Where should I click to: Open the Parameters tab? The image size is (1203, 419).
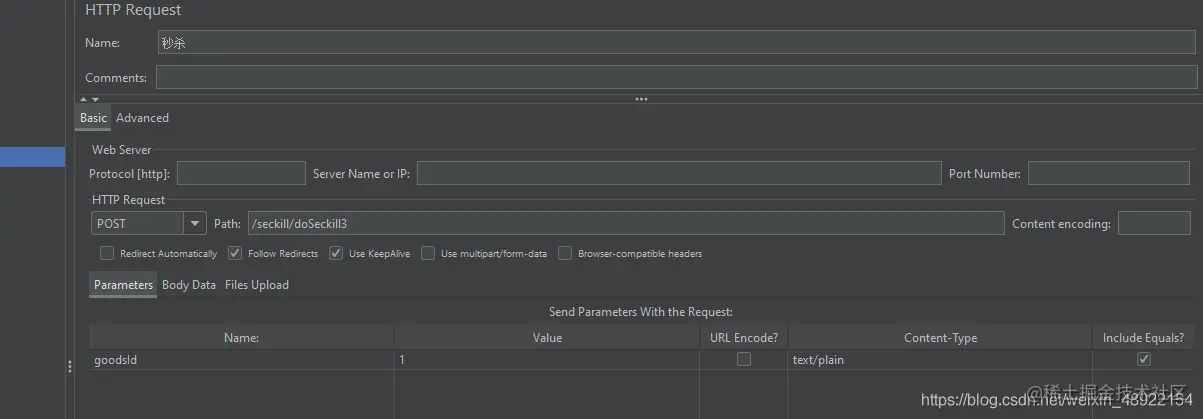click(x=123, y=285)
